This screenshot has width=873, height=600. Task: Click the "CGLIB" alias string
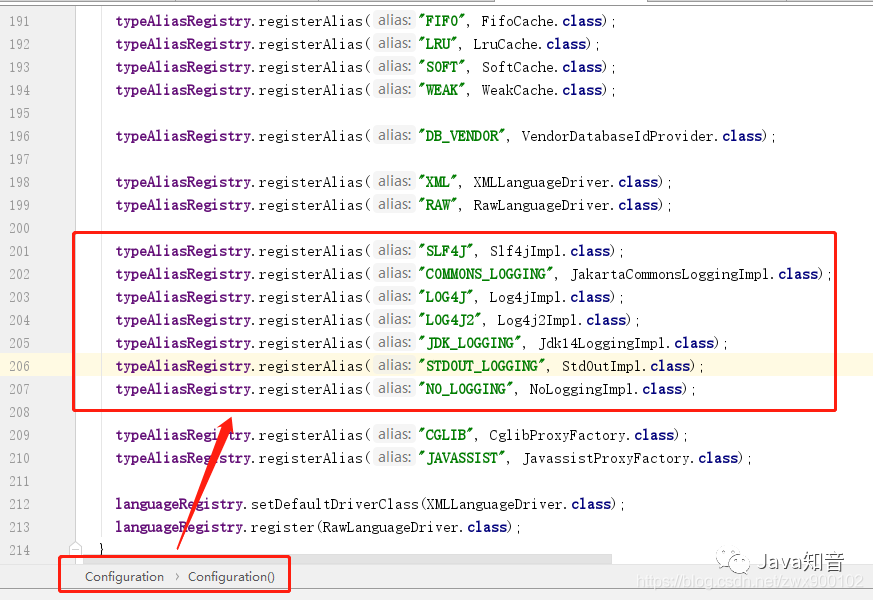coord(445,435)
